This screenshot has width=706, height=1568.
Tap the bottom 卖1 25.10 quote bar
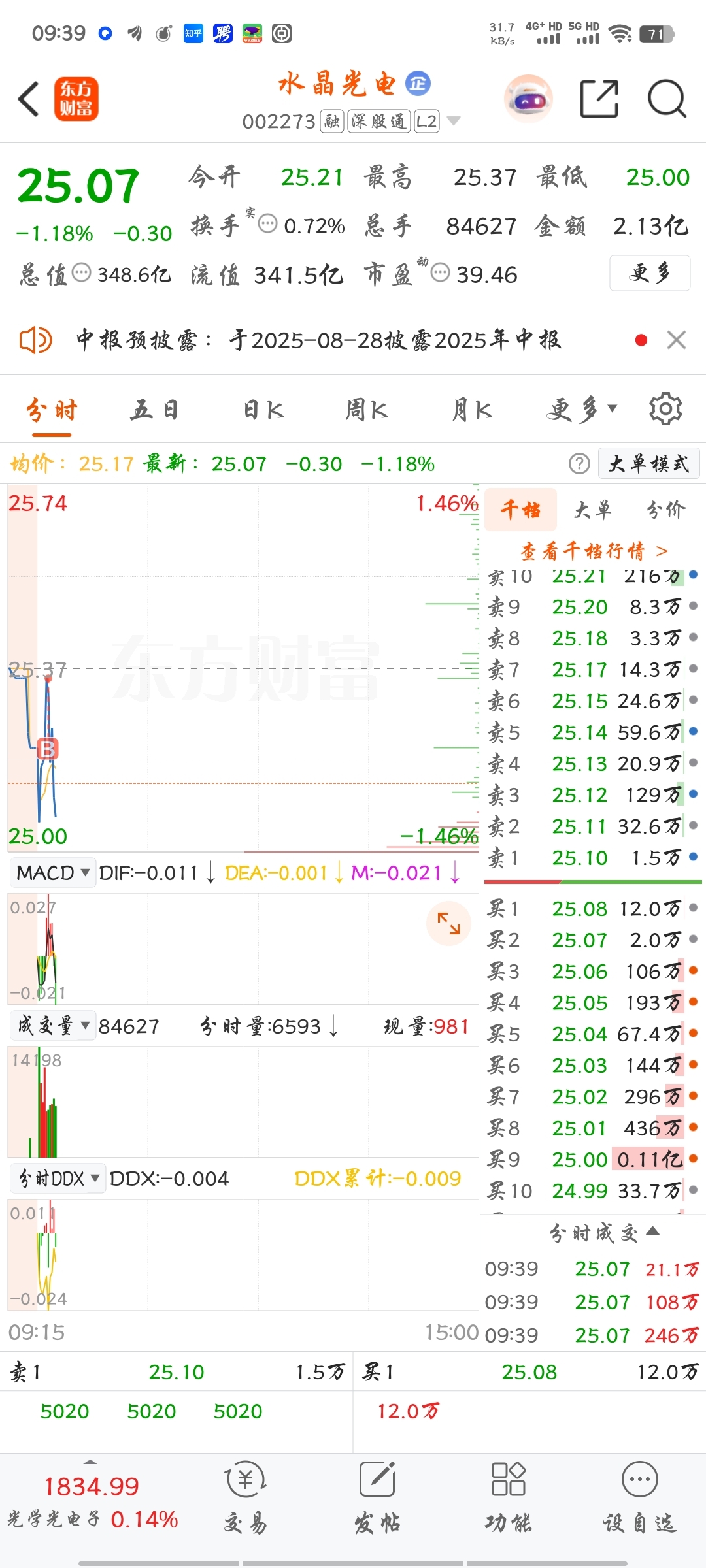176,1372
